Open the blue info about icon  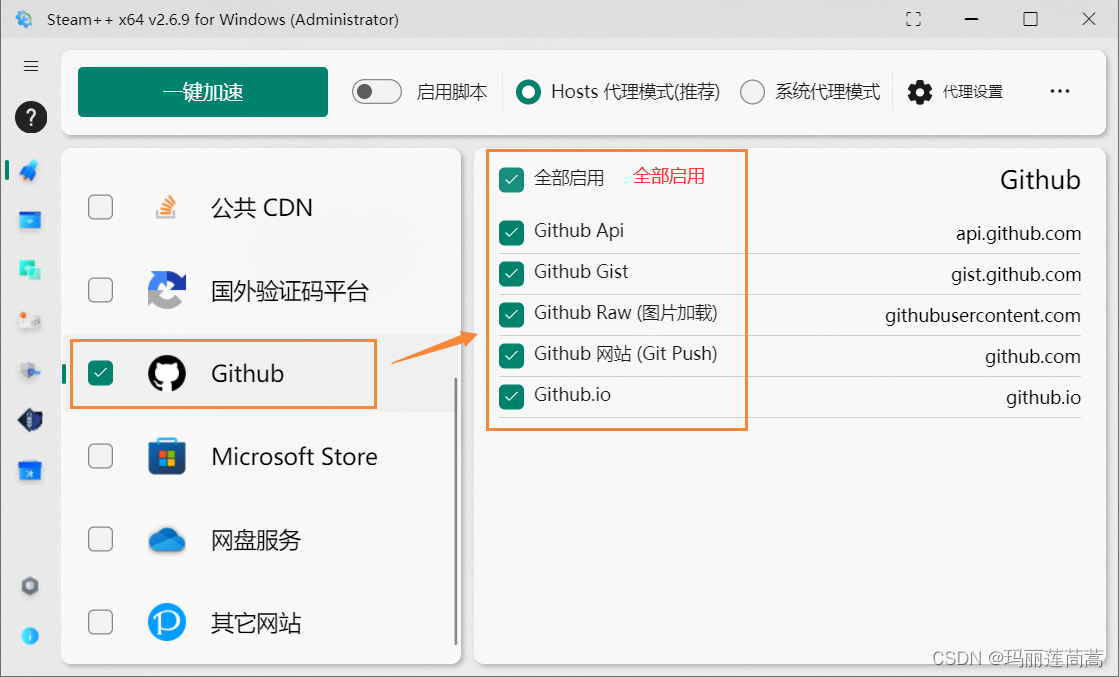pyautogui.click(x=30, y=636)
